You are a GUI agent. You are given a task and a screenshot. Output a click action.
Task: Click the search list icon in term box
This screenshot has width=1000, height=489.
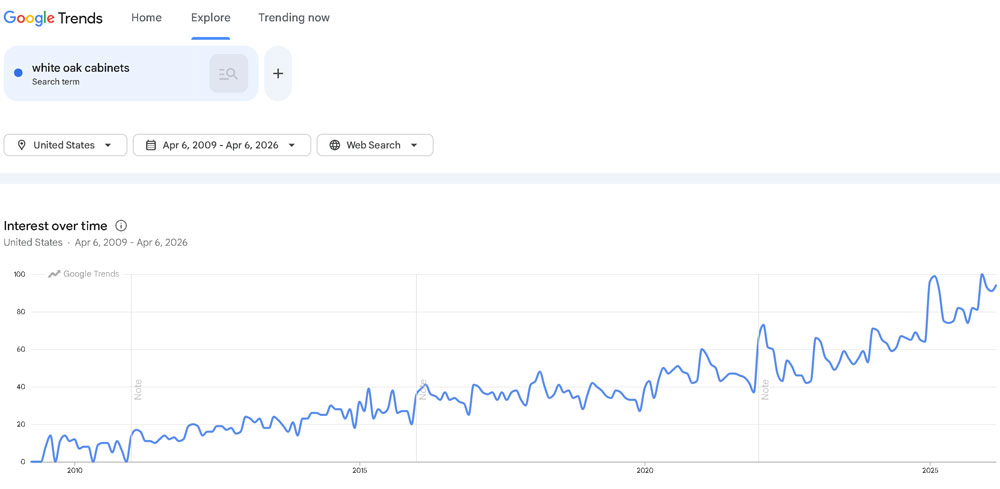[x=228, y=74]
